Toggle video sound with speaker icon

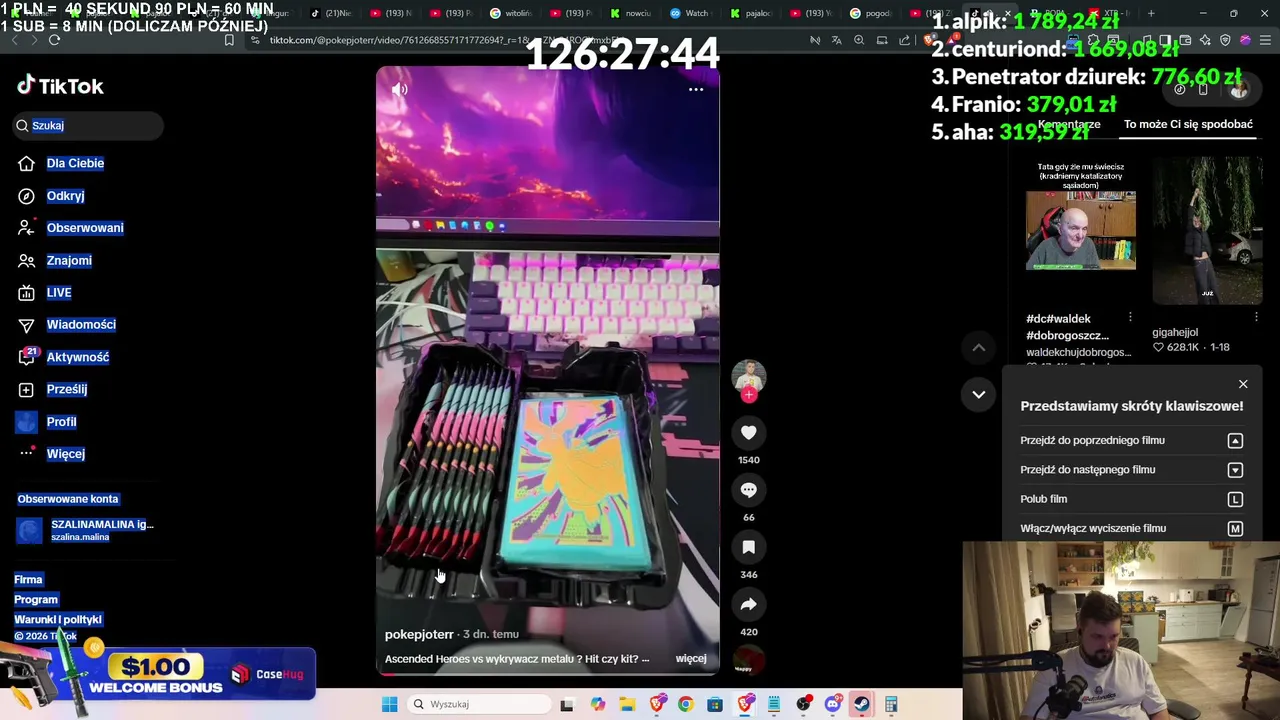click(400, 89)
